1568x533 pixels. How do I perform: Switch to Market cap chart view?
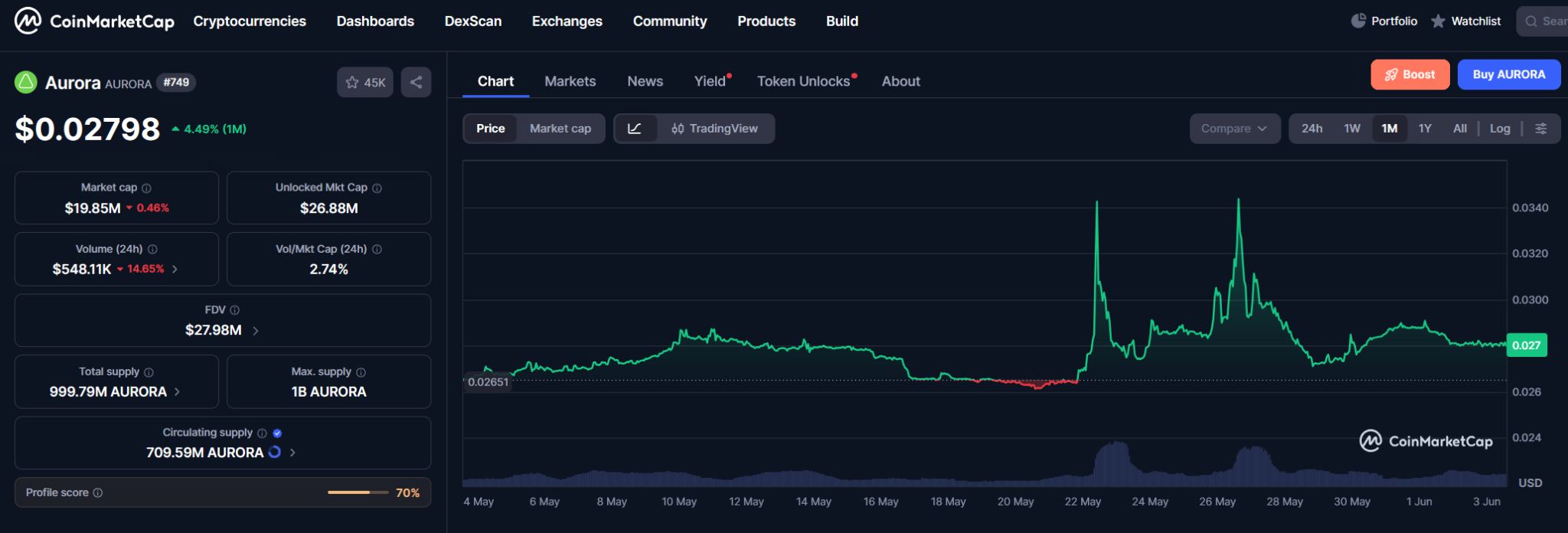pos(560,129)
